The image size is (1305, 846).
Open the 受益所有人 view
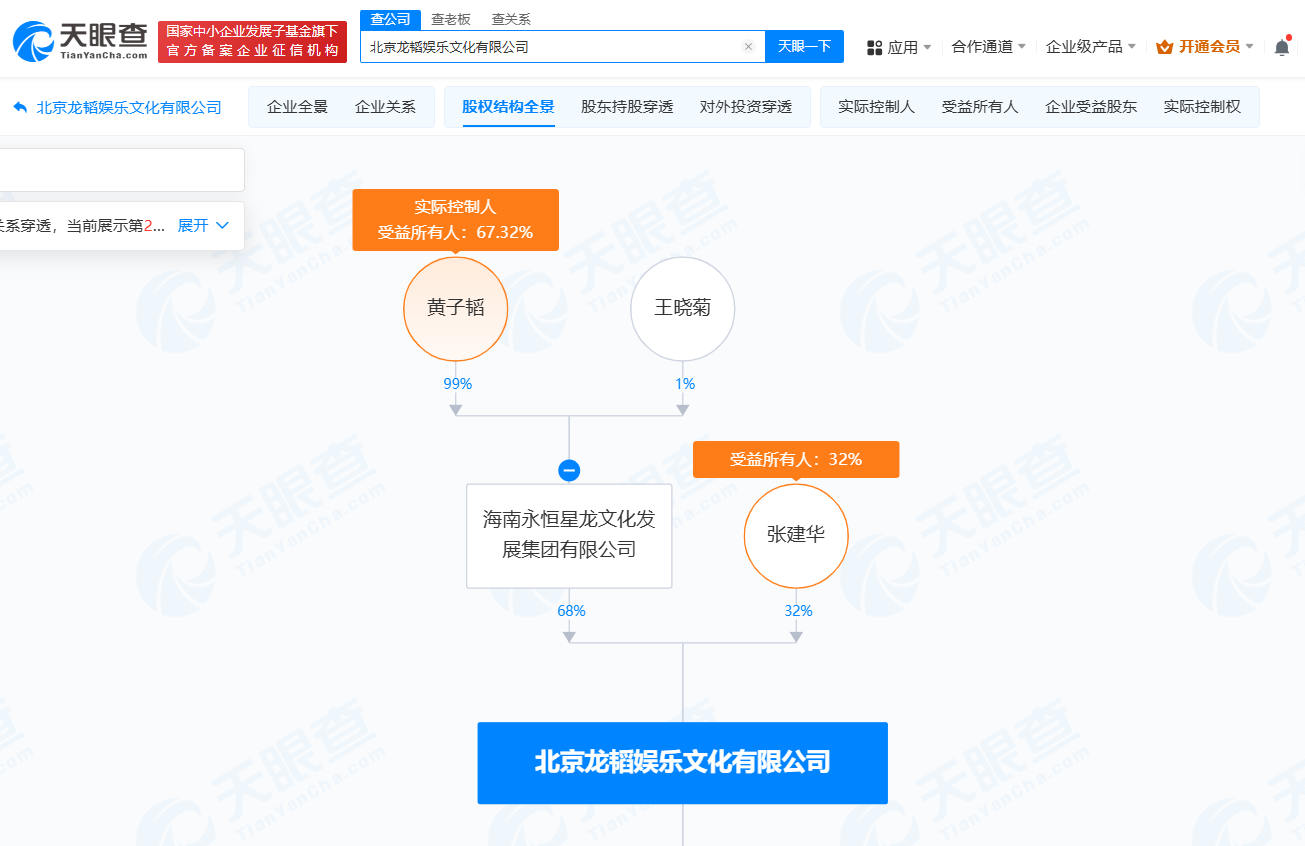tap(980, 106)
